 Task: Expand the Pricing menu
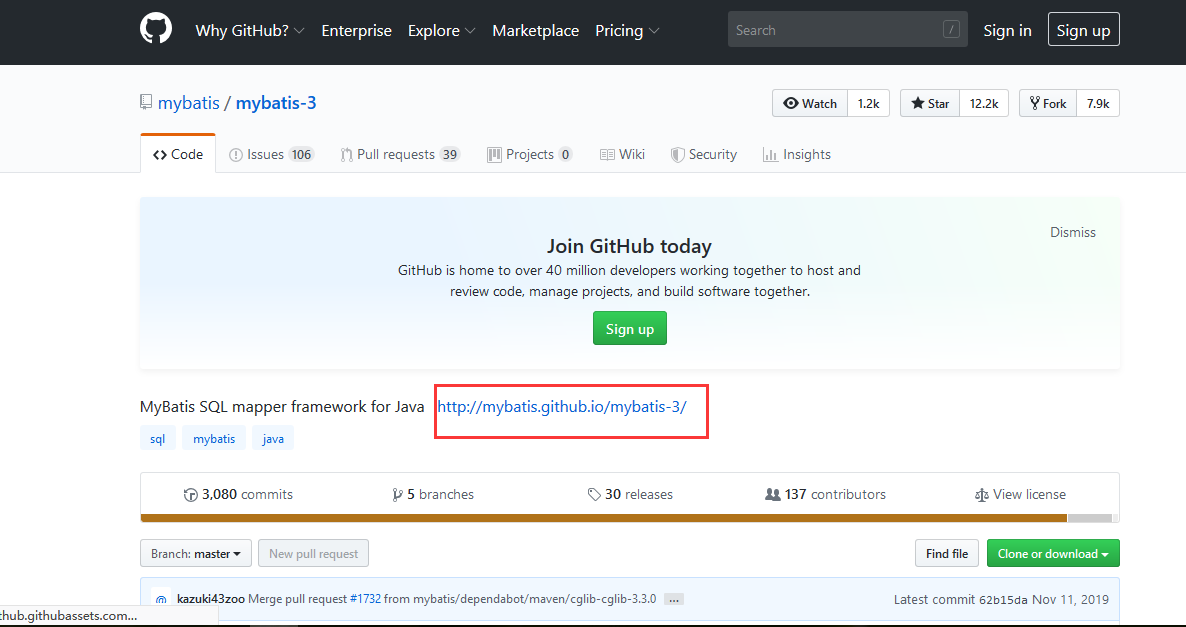627,31
